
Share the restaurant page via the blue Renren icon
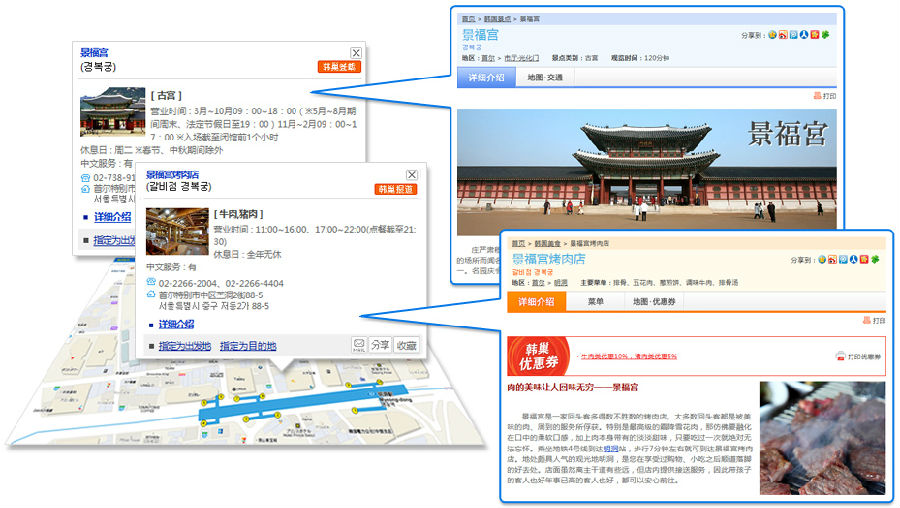854,259
